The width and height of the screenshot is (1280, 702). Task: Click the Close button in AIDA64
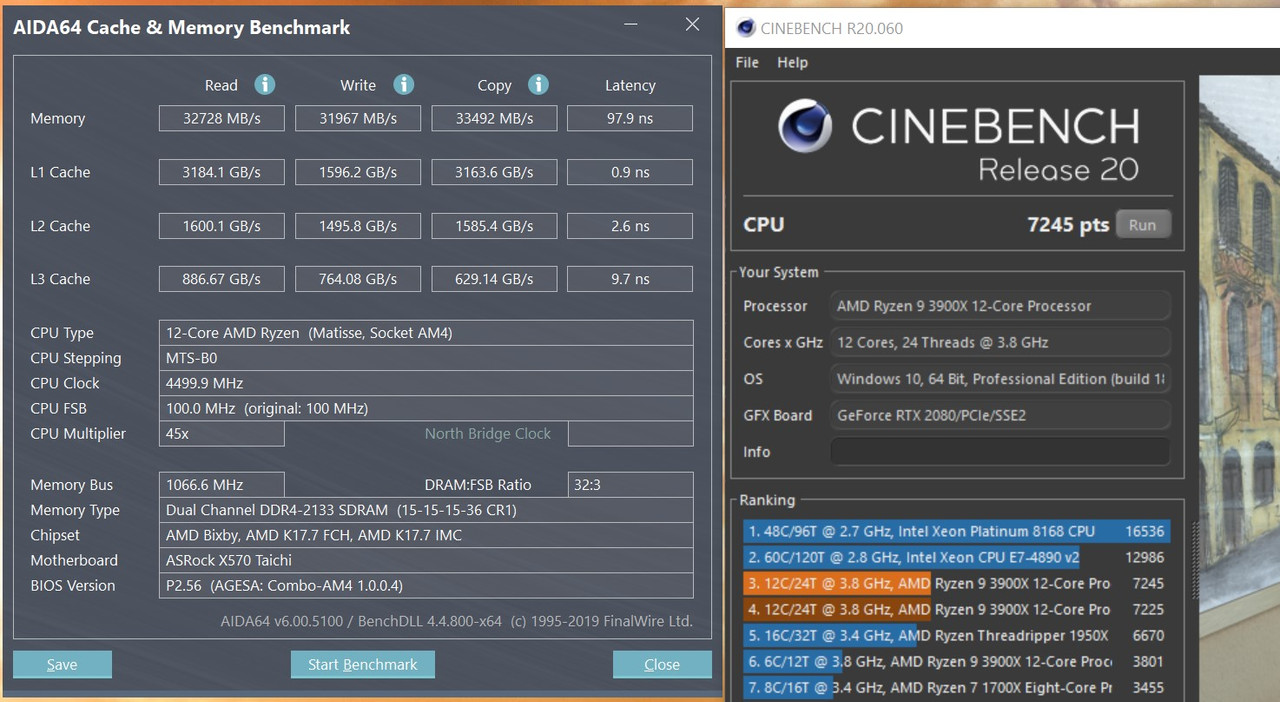662,664
